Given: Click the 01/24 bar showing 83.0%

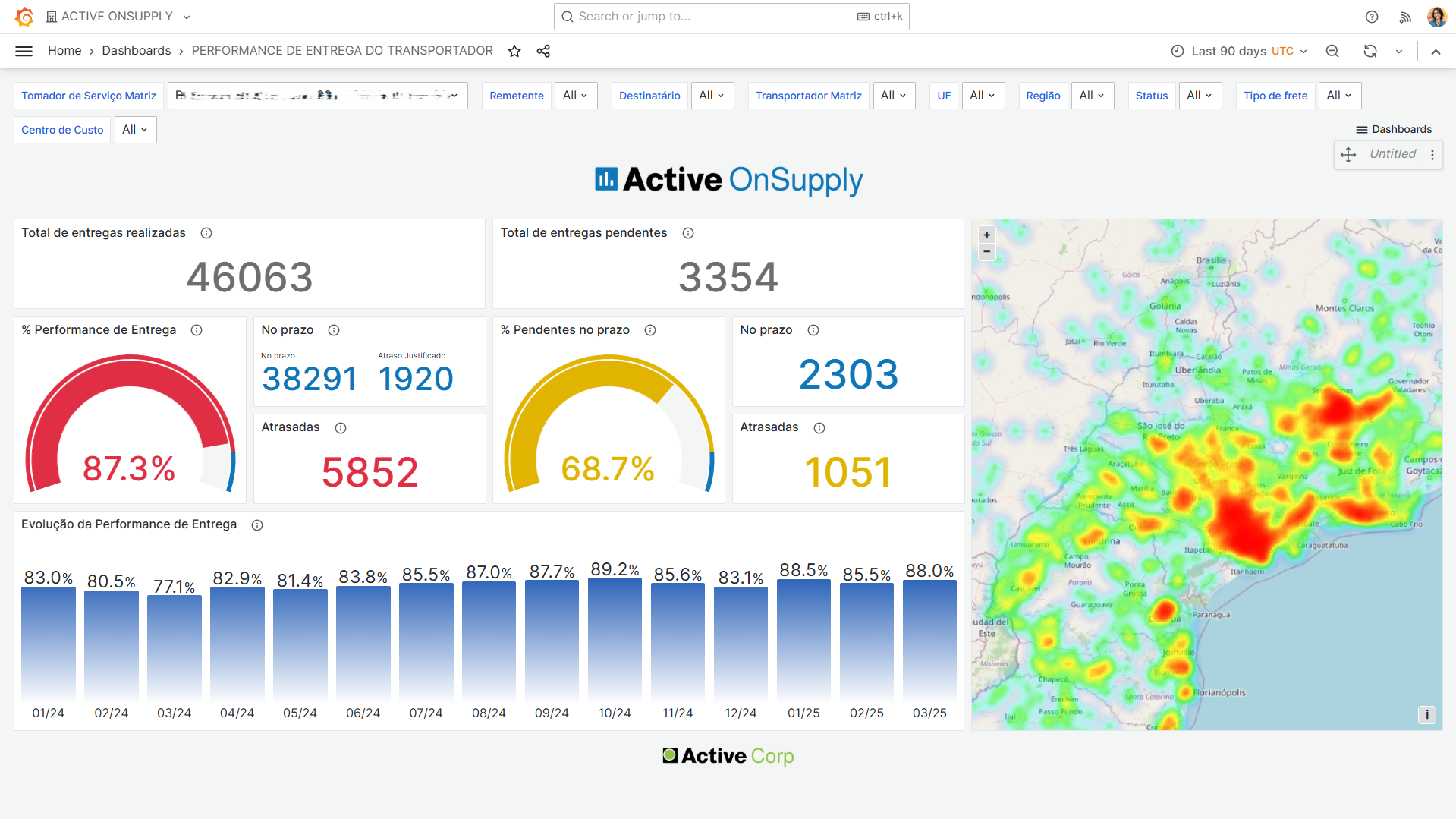Looking at the screenshot, I should 49,644.
